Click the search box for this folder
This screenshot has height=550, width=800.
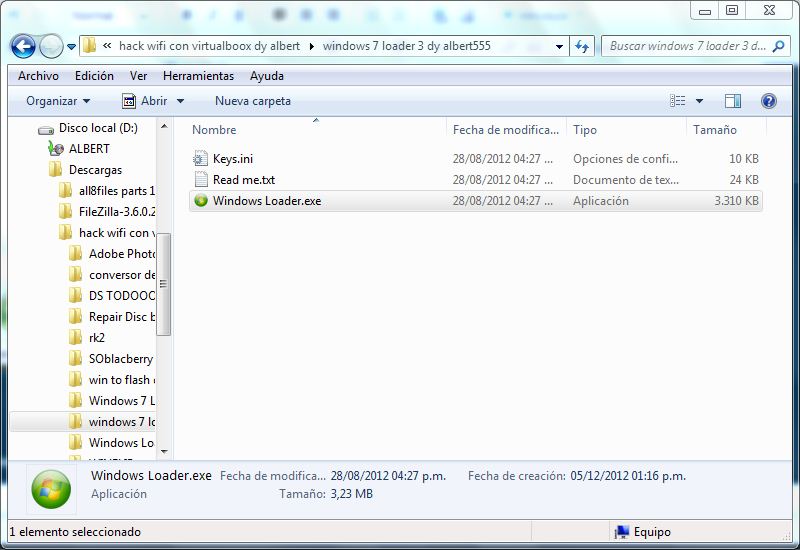pyautogui.click(x=686, y=46)
